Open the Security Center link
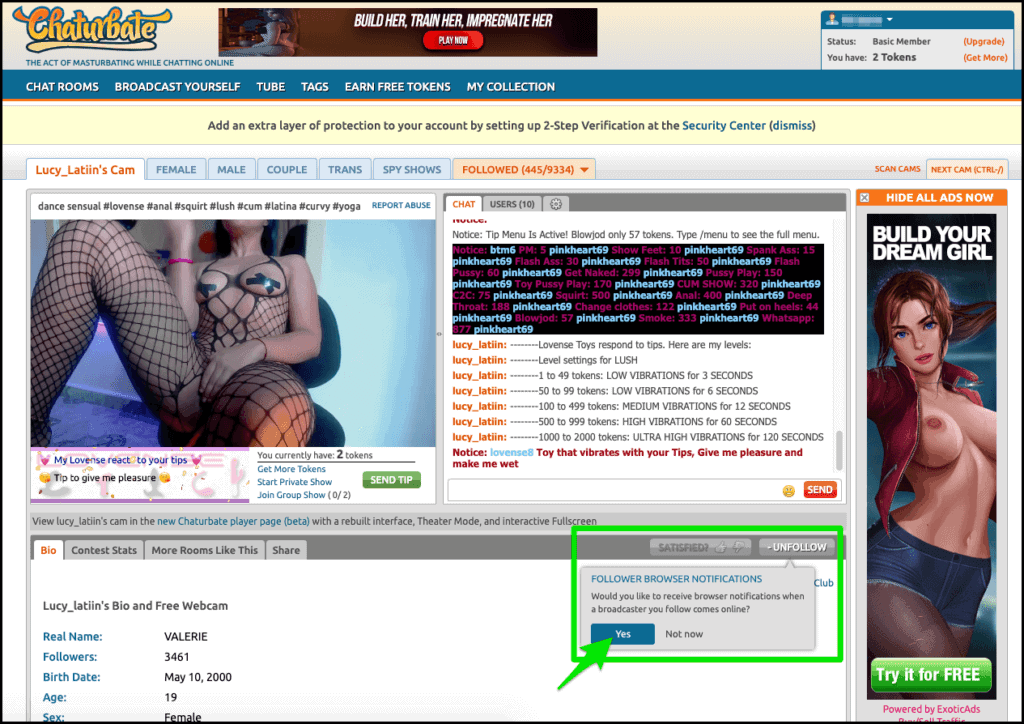This screenshot has height=724, width=1024. (x=724, y=125)
